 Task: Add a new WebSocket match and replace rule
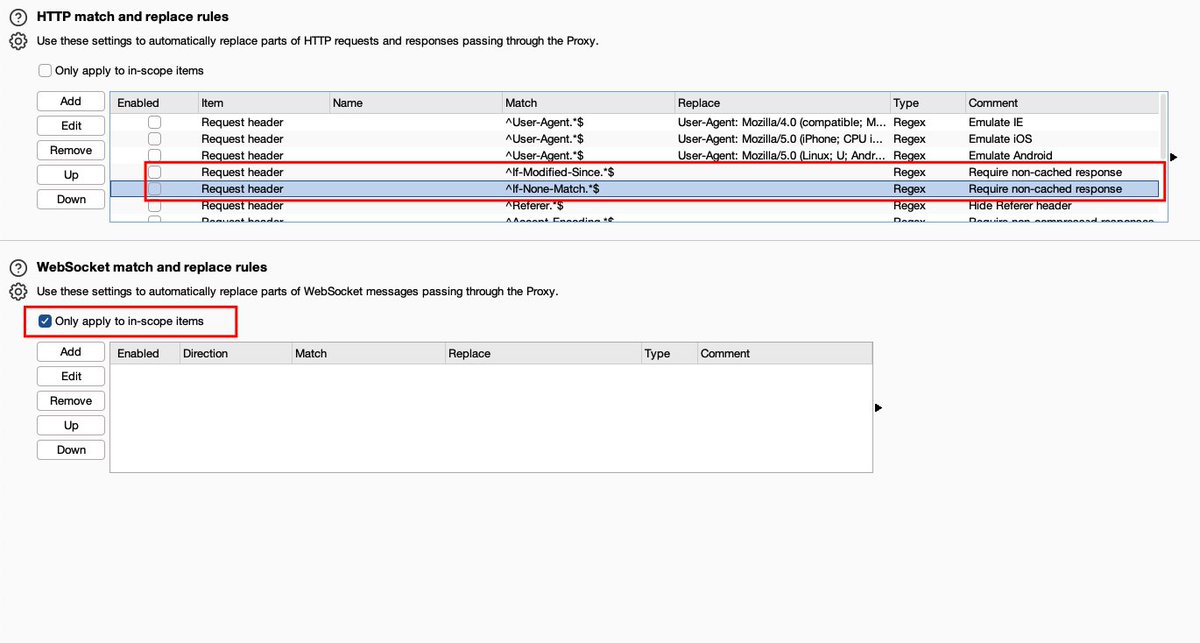pyautogui.click(x=71, y=352)
